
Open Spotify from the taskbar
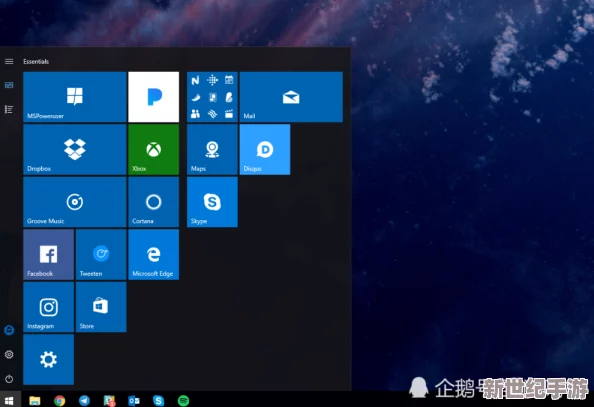click(x=183, y=400)
